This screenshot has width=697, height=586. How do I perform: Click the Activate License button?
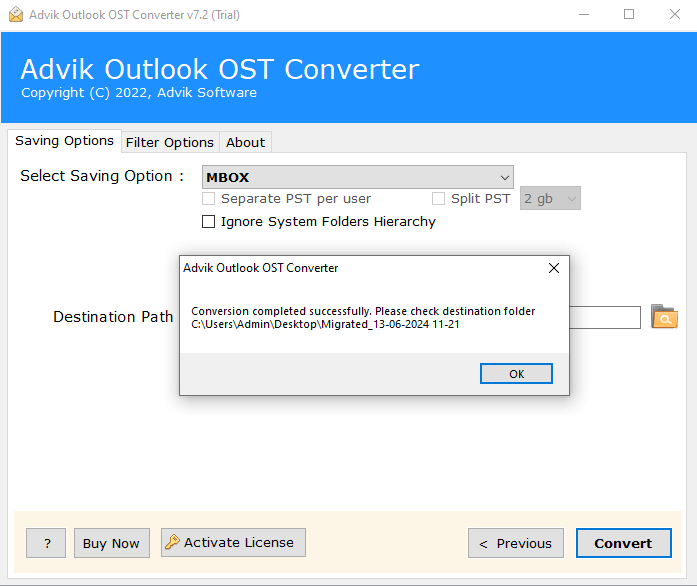click(x=233, y=542)
